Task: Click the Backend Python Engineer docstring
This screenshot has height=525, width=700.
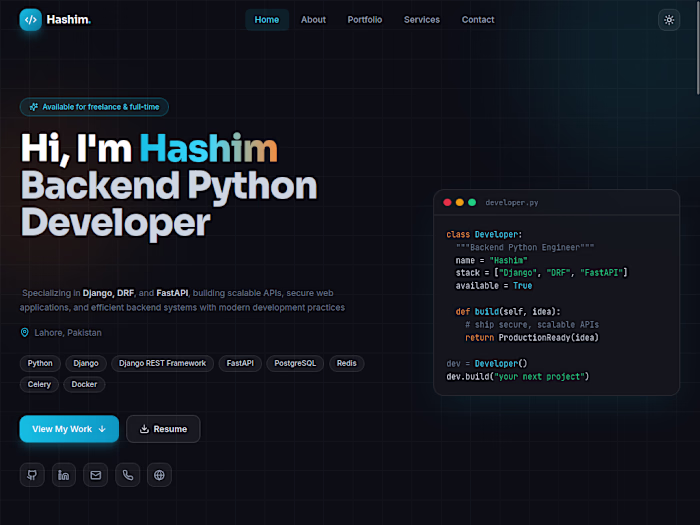Action: pyautogui.click(x=525, y=247)
